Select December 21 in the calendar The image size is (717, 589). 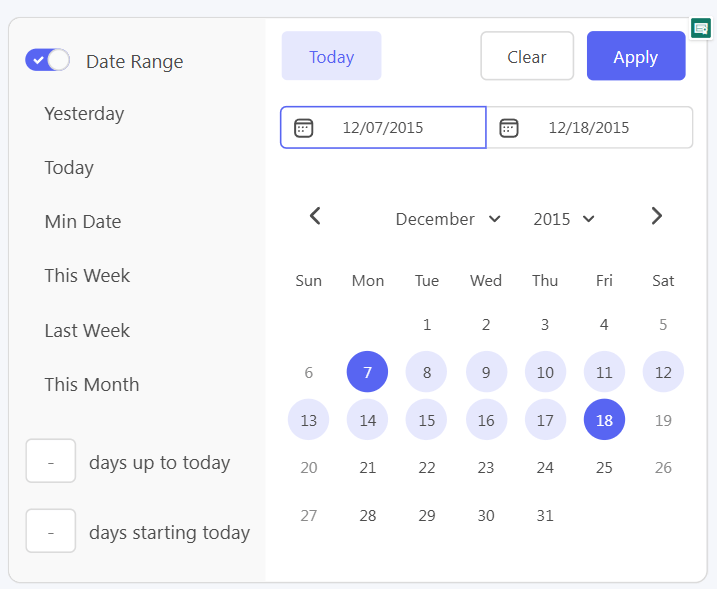click(368, 467)
